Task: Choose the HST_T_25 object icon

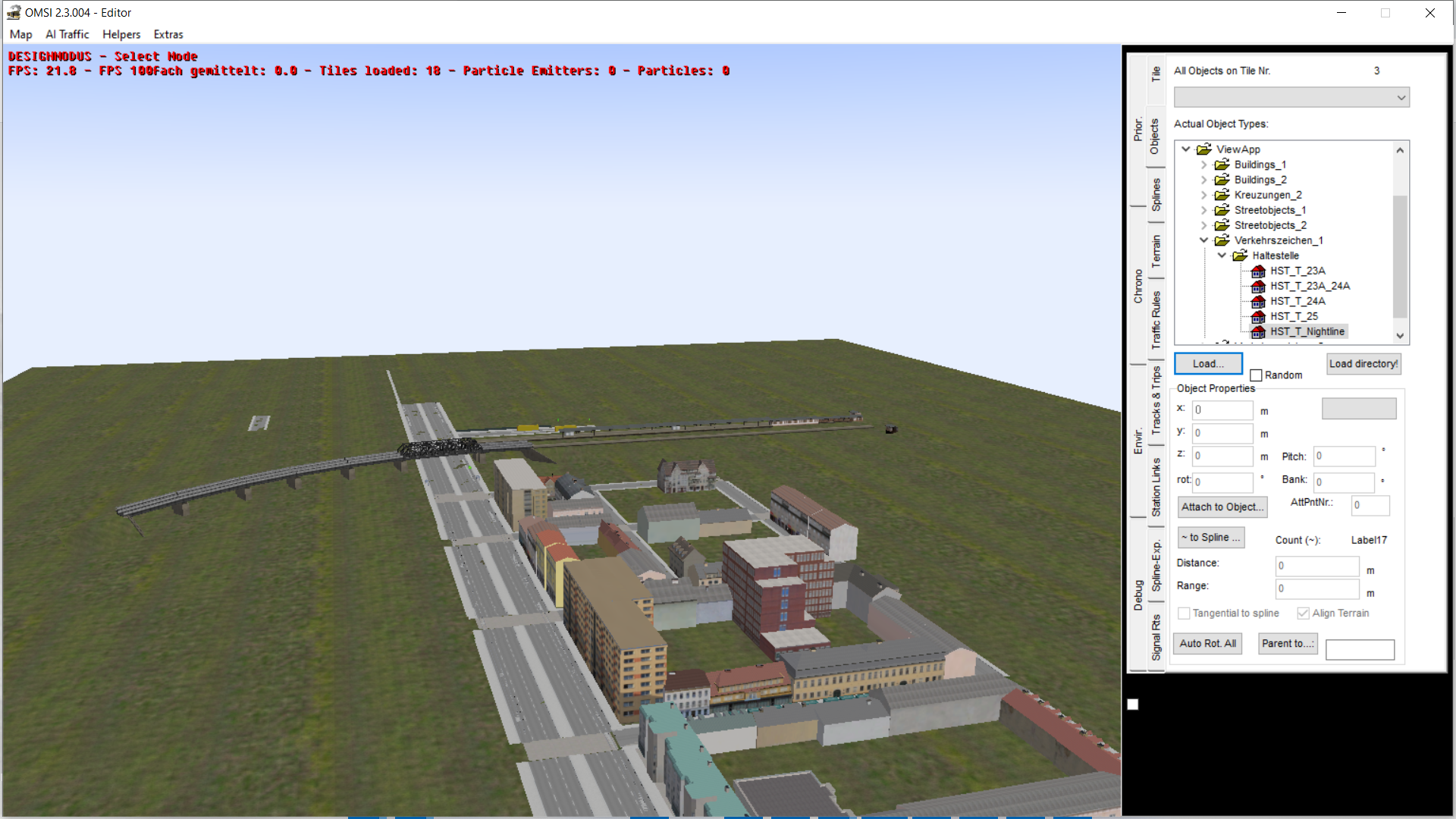Action: tap(1258, 316)
